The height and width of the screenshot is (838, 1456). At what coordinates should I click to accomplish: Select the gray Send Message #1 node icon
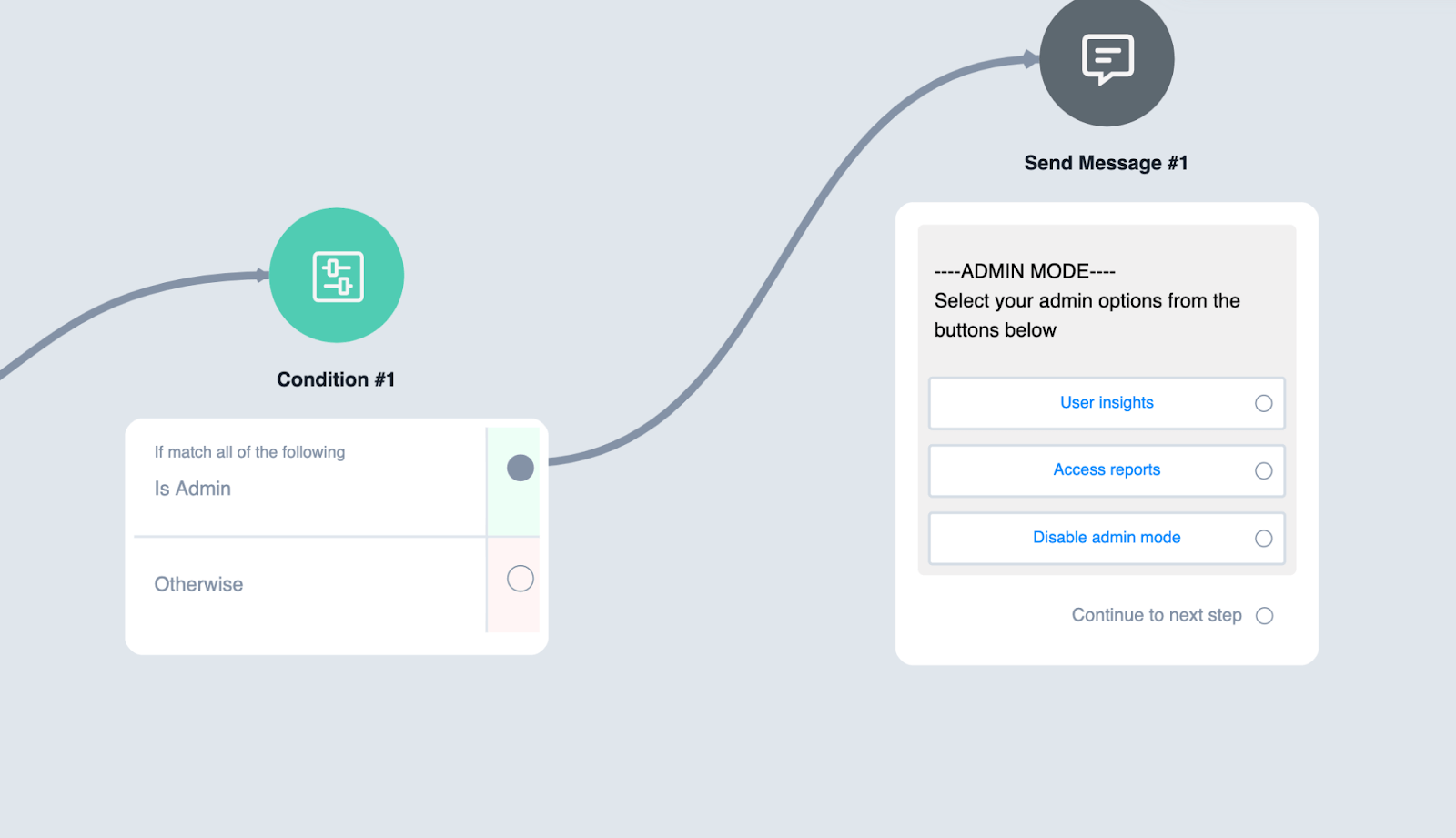[x=1107, y=60]
